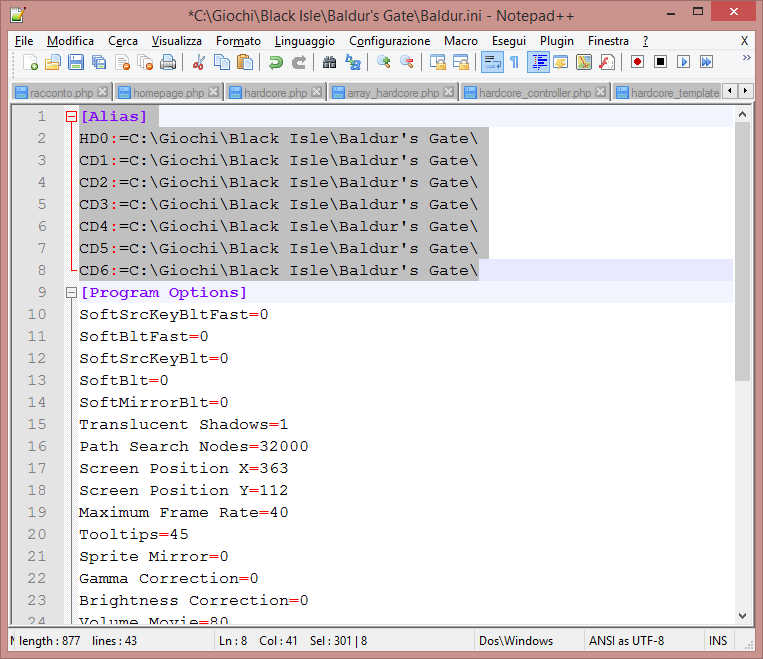Image resolution: width=763 pixels, height=659 pixels.
Task: Open the Visualizza menu
Action: (x=177, y=41)
